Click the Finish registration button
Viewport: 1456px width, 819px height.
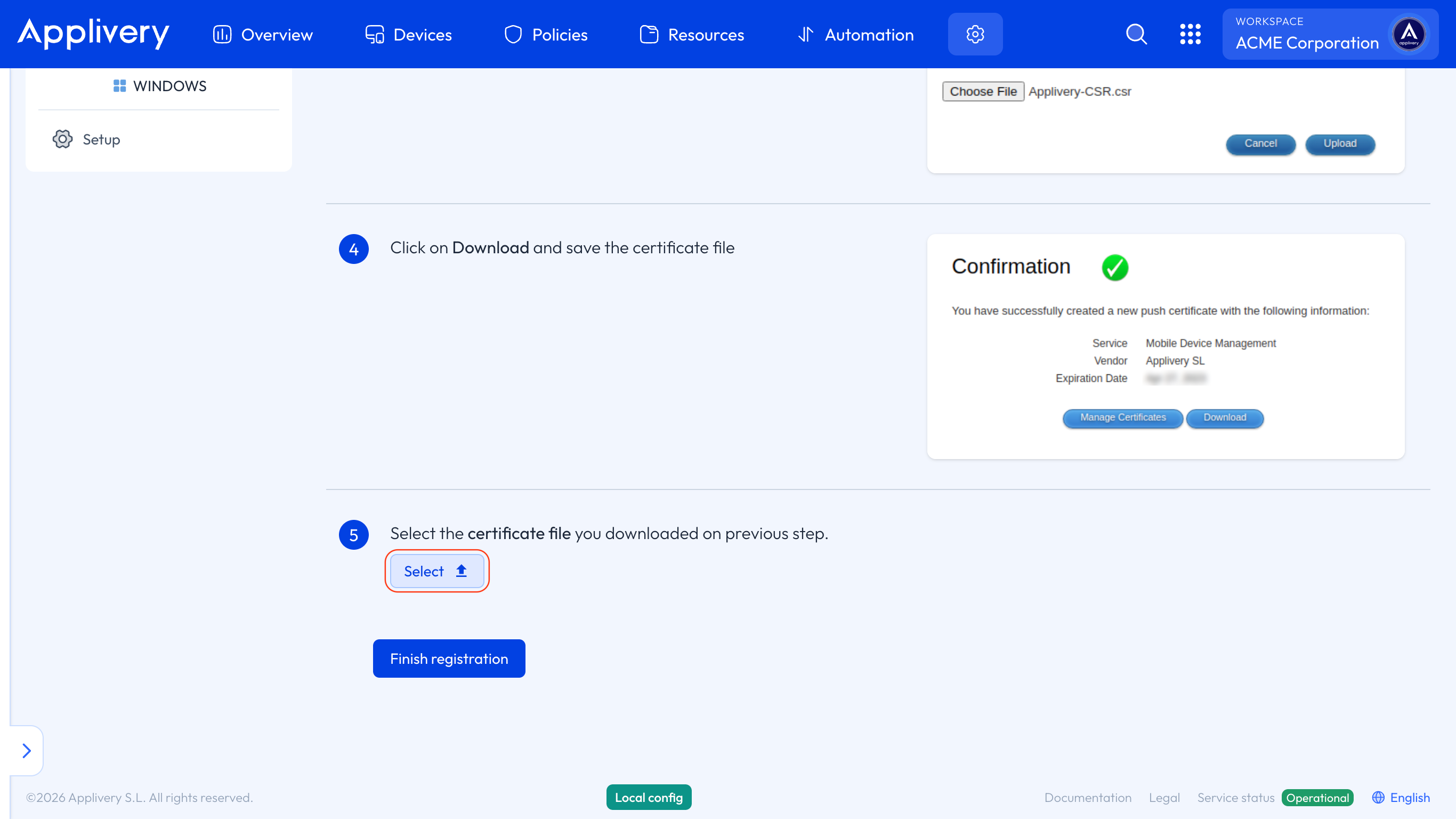[x=449, y=659]
